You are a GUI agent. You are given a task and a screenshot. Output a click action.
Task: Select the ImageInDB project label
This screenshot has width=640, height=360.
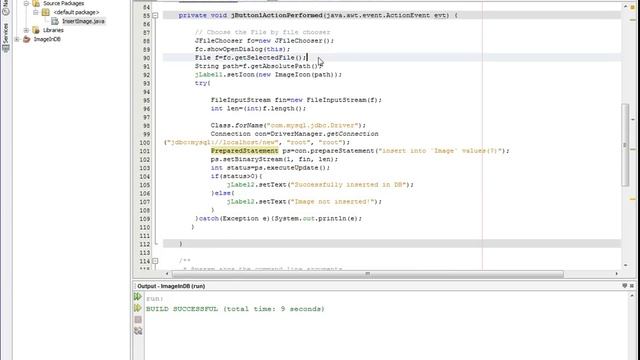[x=47, y=39]
